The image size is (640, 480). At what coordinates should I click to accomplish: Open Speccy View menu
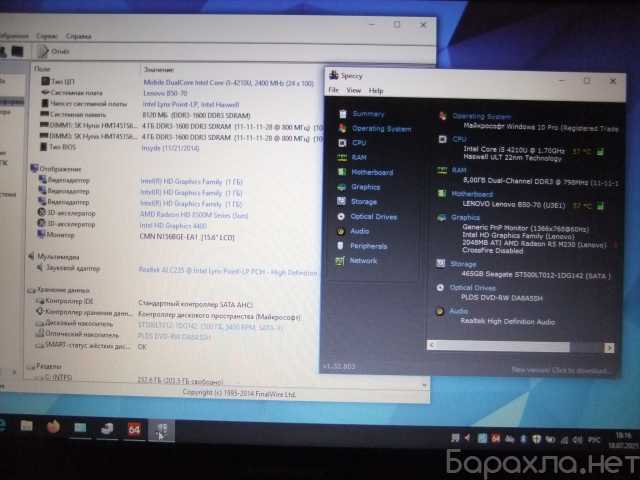coord(353,90)
